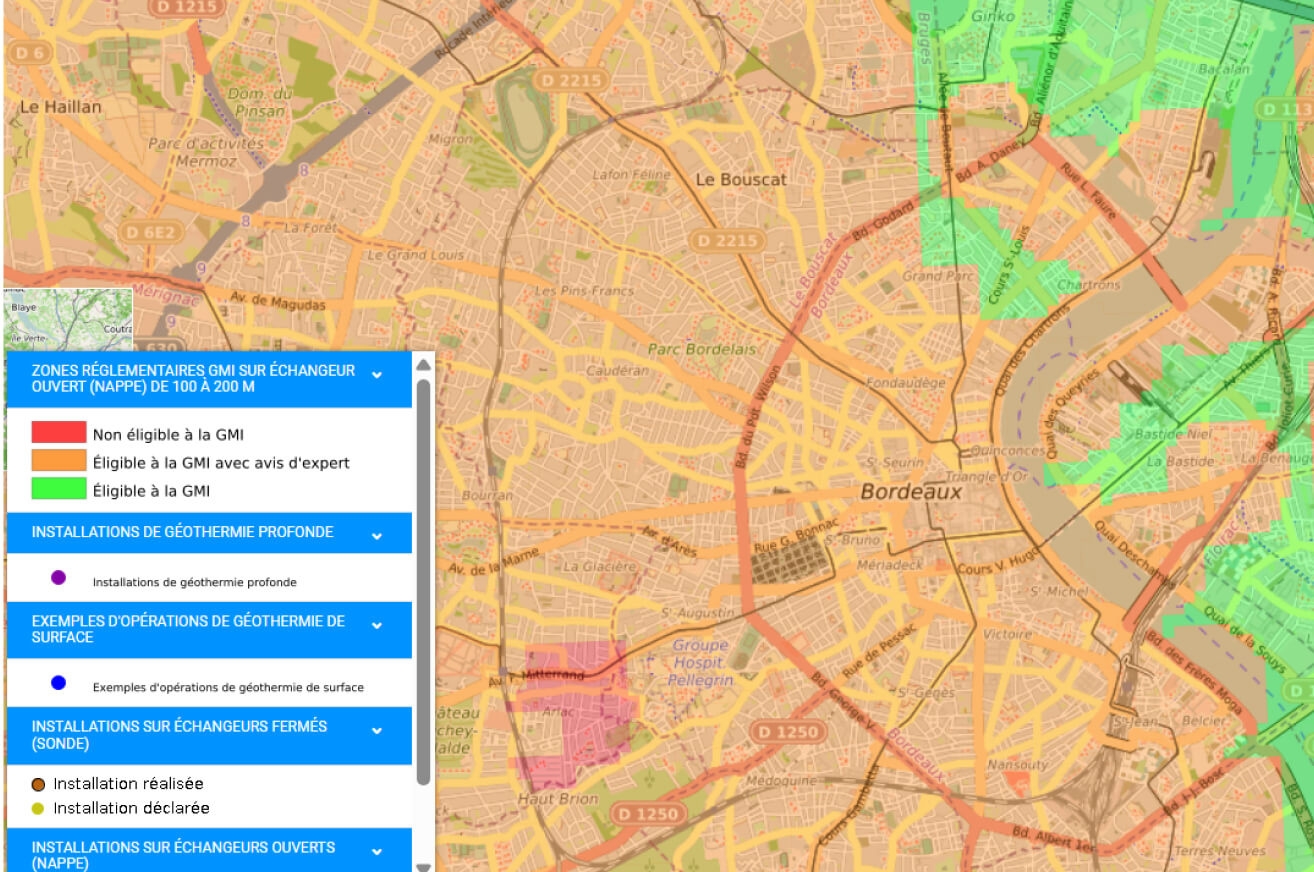The image size is (1314, 872).
Task: Click the Bordeaux city label on the map
Action: tap(911, 492)
